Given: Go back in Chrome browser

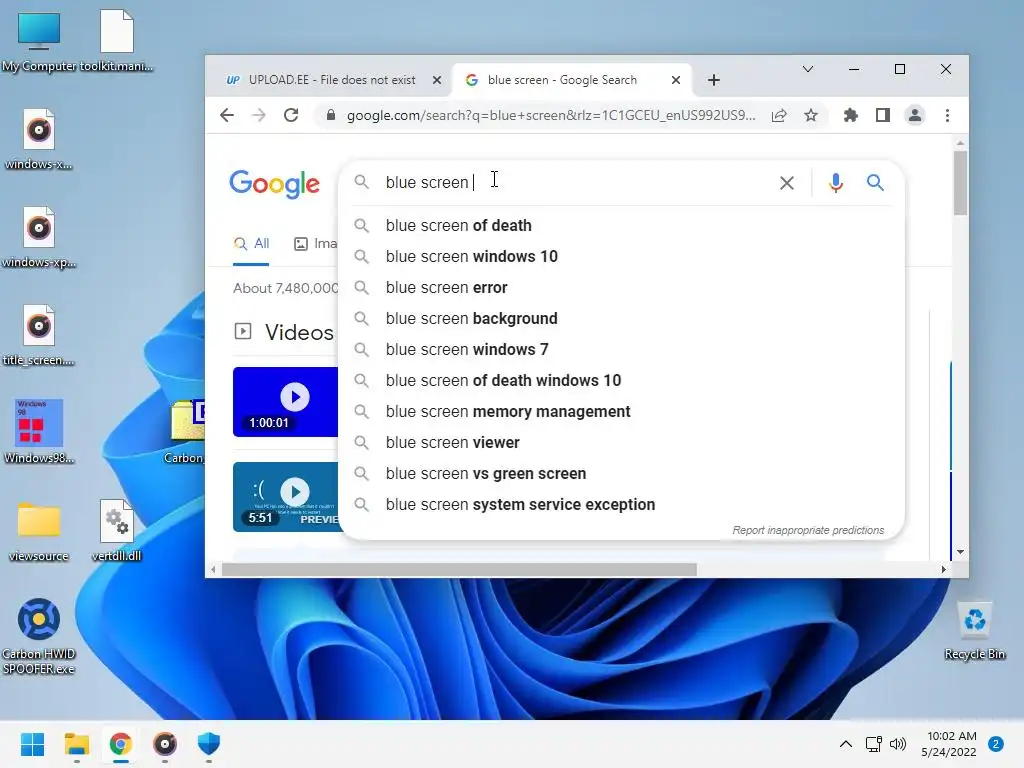Looking at the screenshot, I should point(227,116).
